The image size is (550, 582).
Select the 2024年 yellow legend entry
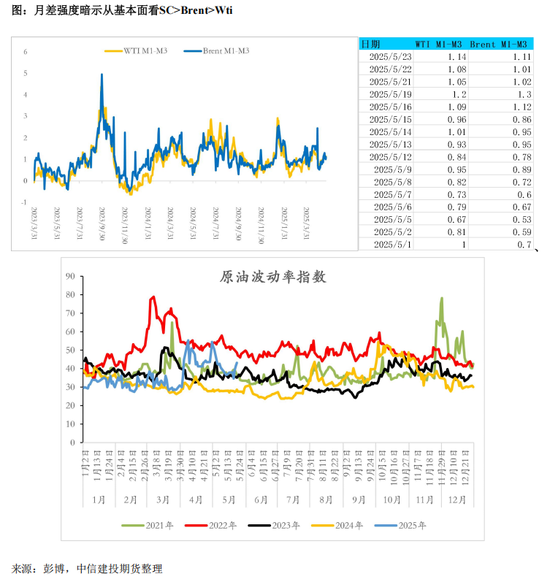(x=337, y=526)
